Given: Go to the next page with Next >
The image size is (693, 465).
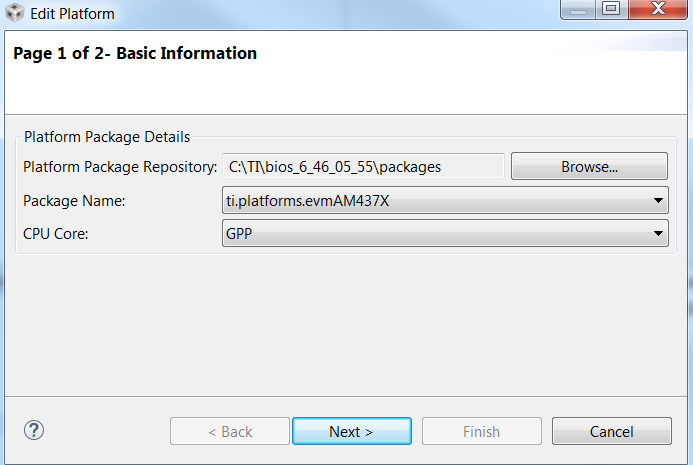Looking at the screenshot, I should pos(351,431).
